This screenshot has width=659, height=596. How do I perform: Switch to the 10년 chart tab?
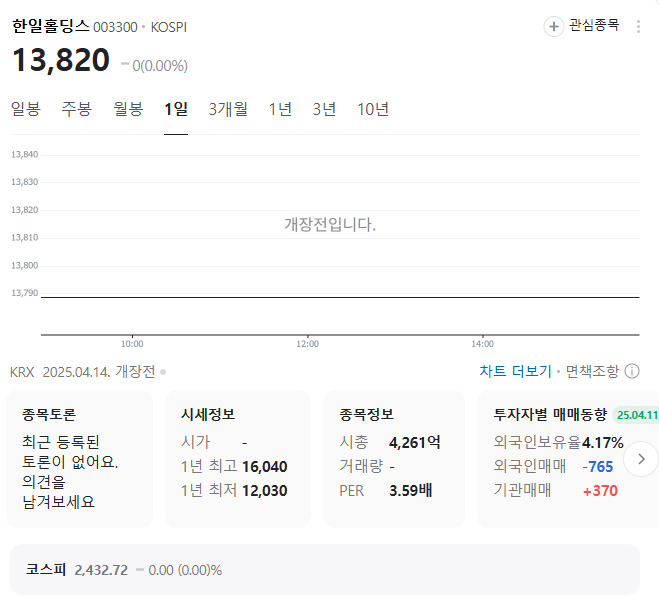coord(373,109)
